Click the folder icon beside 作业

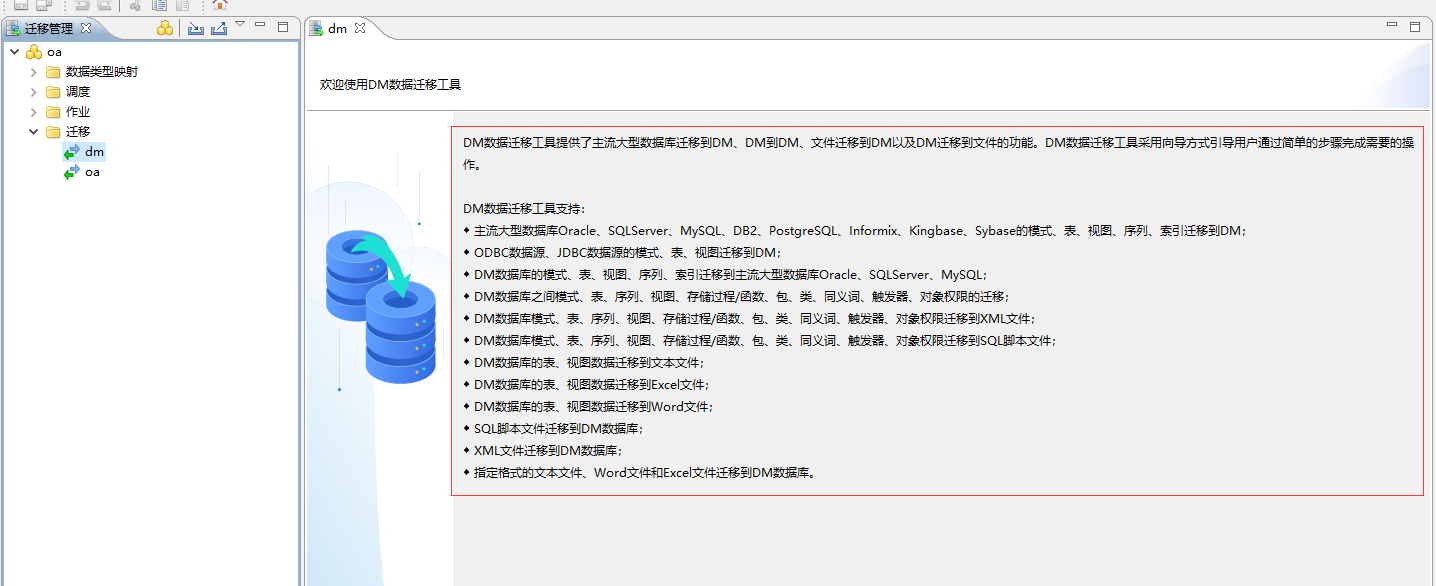pyautogui.click(x=53, y=112)
